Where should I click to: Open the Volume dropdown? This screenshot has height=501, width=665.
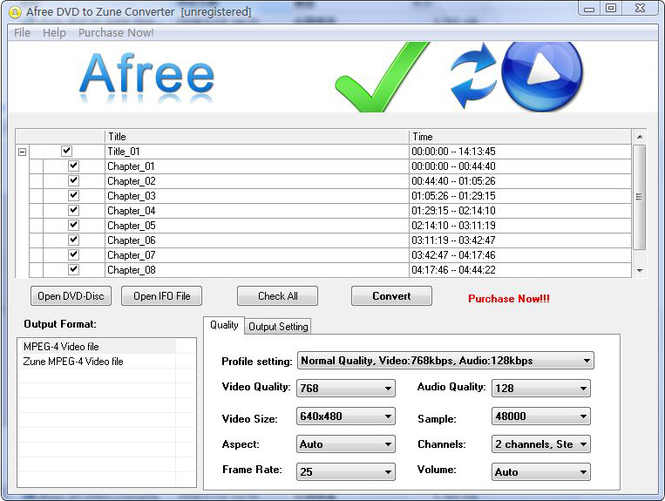coord(541,472)
